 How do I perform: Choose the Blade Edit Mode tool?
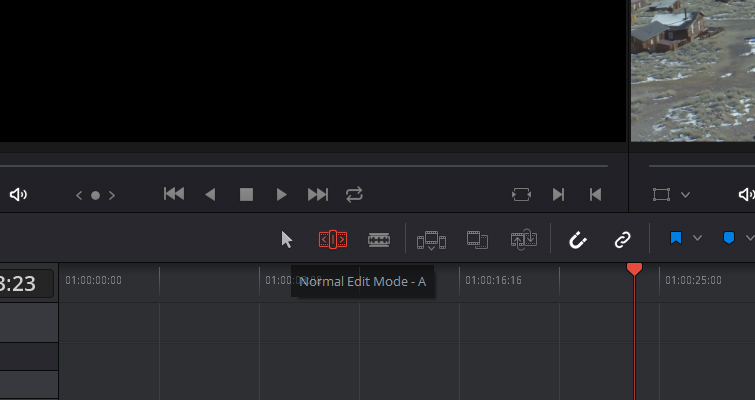(x=379, y=239)
